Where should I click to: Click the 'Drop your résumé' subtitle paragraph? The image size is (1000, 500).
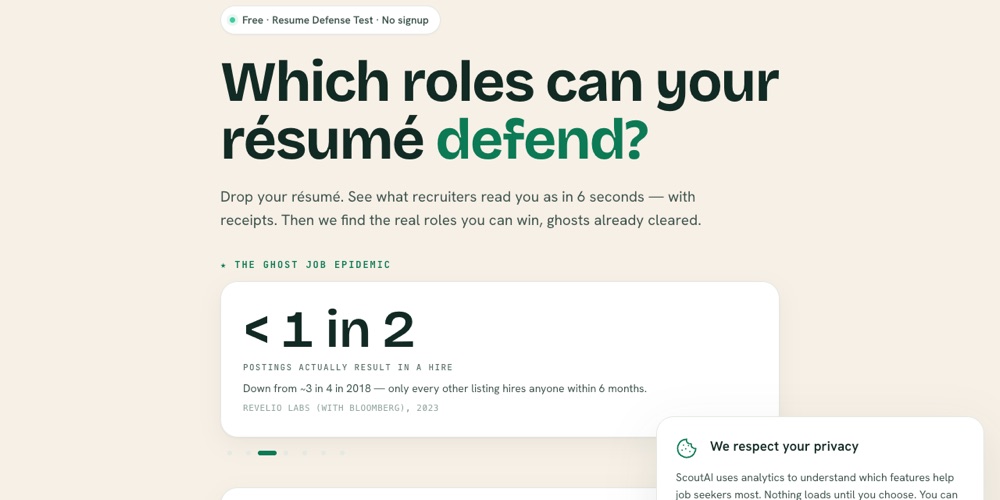tap(460, 209)
